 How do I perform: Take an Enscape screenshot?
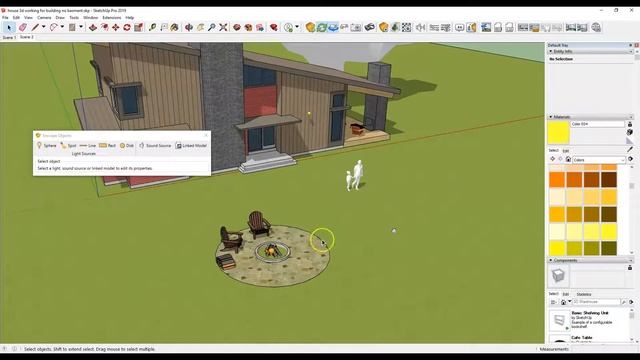tap(486, 27)
